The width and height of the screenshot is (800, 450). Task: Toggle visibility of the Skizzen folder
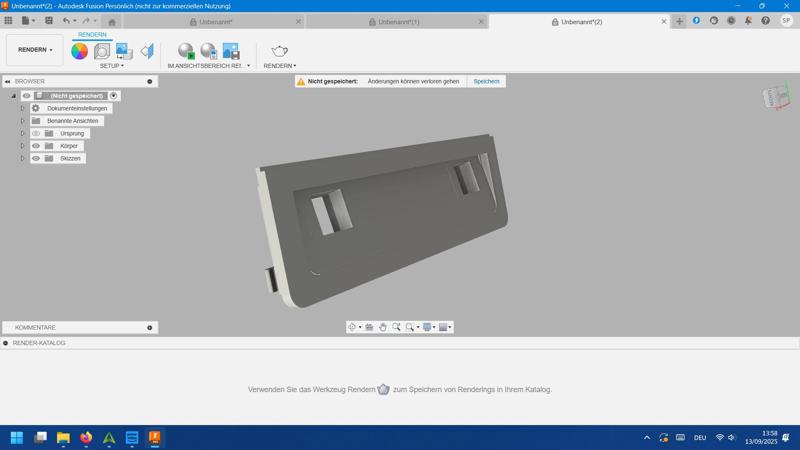(36, 158)
